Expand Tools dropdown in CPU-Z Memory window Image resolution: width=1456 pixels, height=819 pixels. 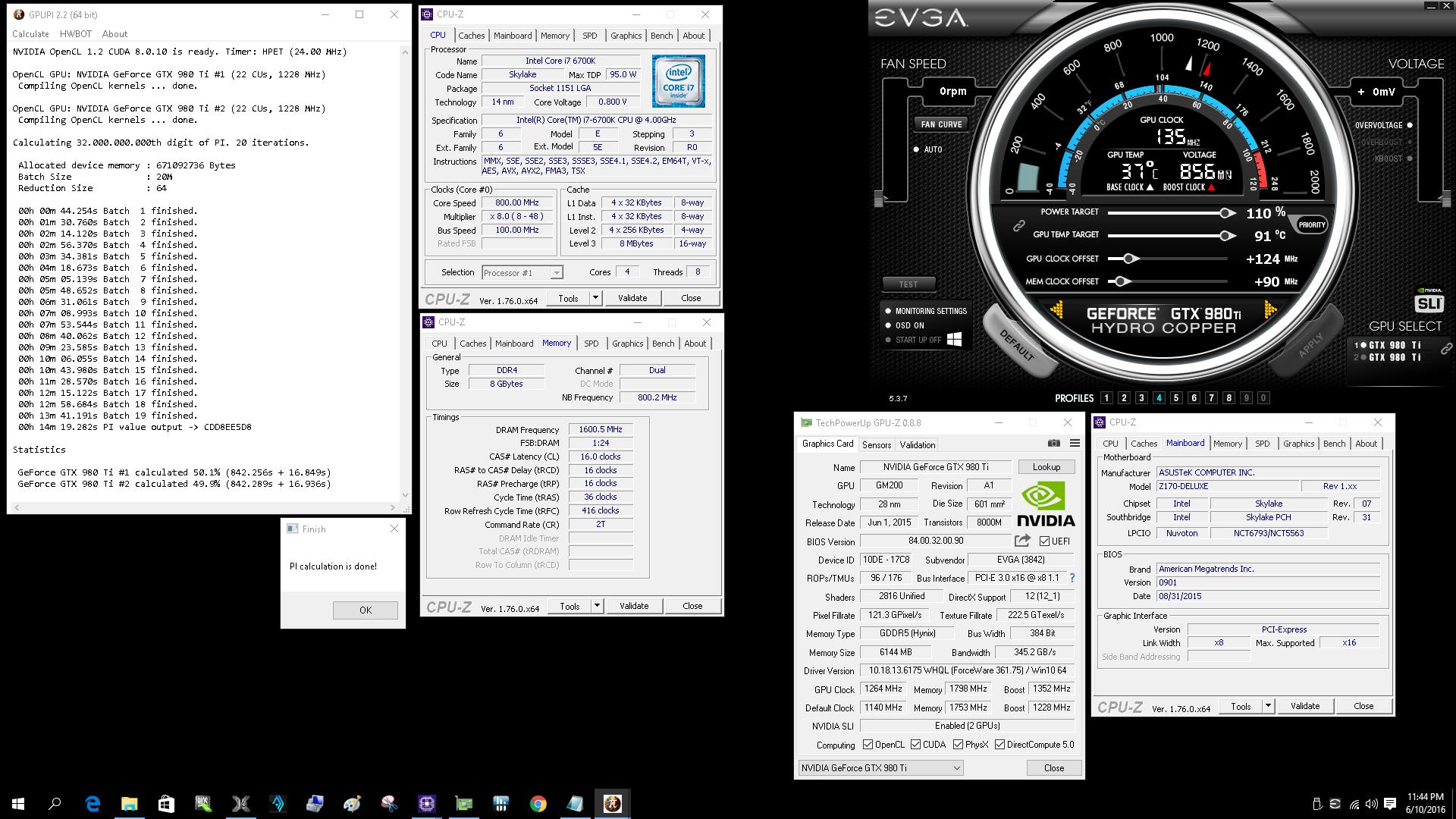click(x=597, y=606)
